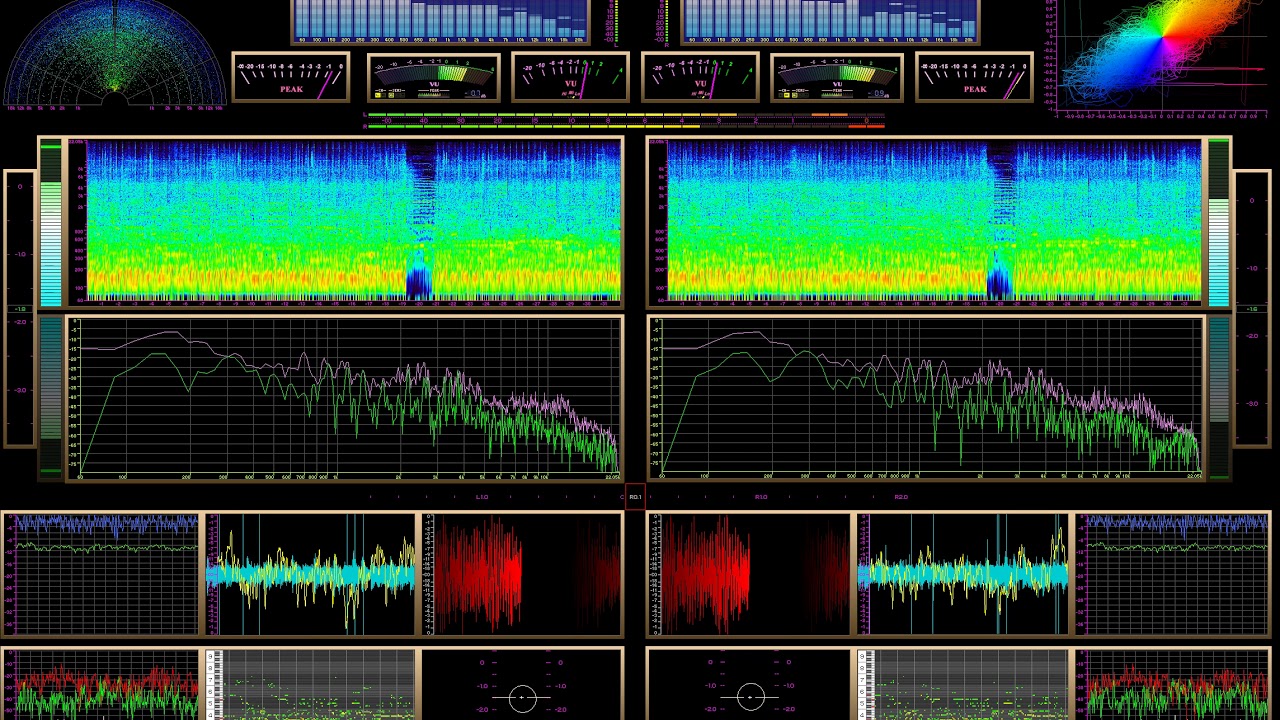Click the red R0.1 balance indicator box
Screen dimensions: 1280x720
pyautogui.click(x=635, y=497)
